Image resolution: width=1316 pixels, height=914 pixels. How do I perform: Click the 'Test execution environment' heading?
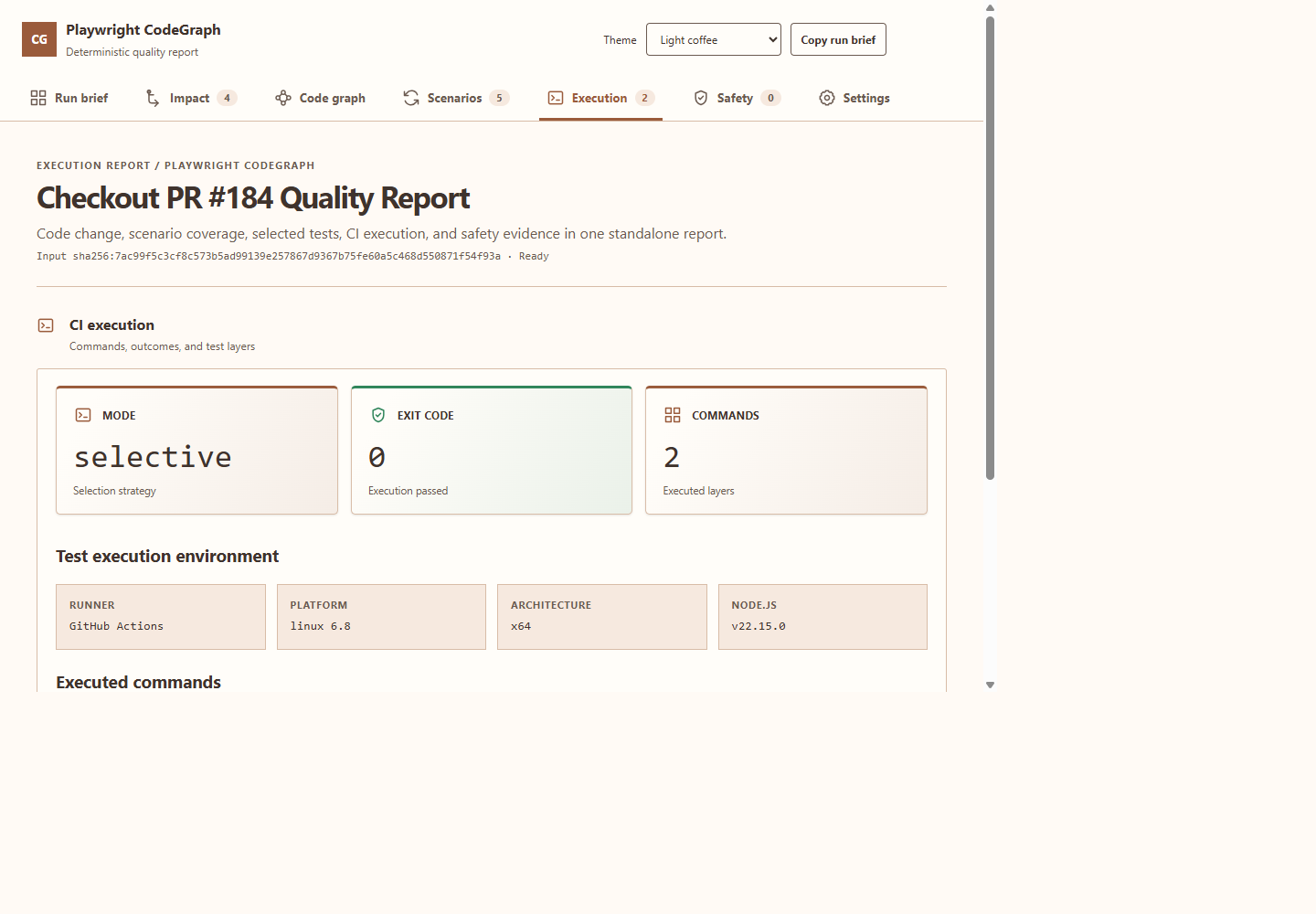pyautogui.click(x=167, y=557)
